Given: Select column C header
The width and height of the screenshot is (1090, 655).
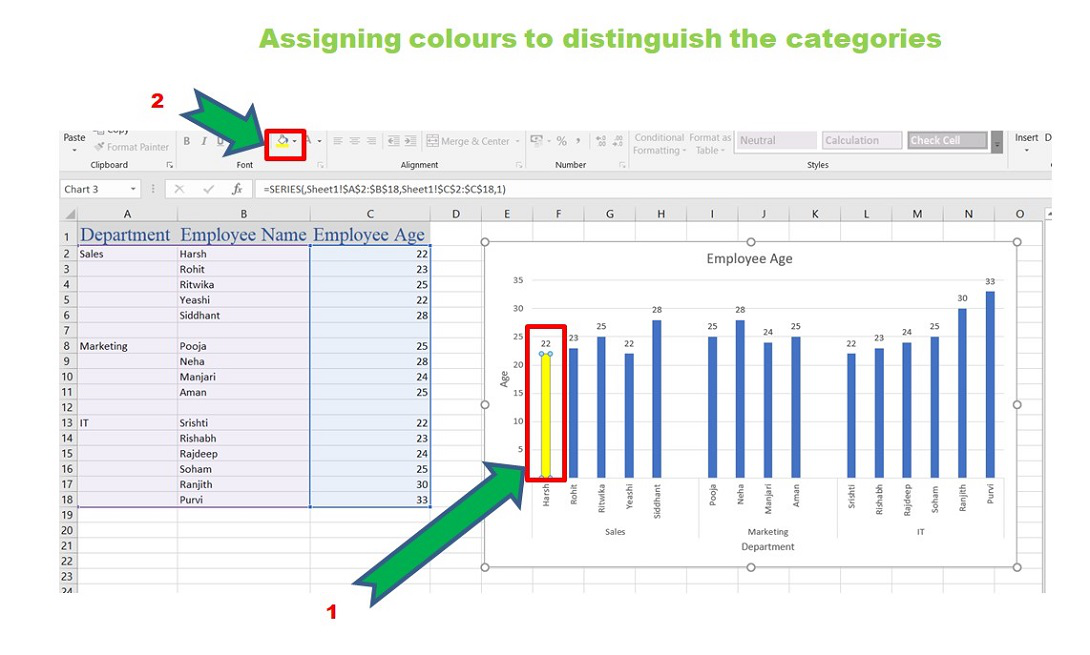Looking at the screenshot, I should [x=370, y=214].
